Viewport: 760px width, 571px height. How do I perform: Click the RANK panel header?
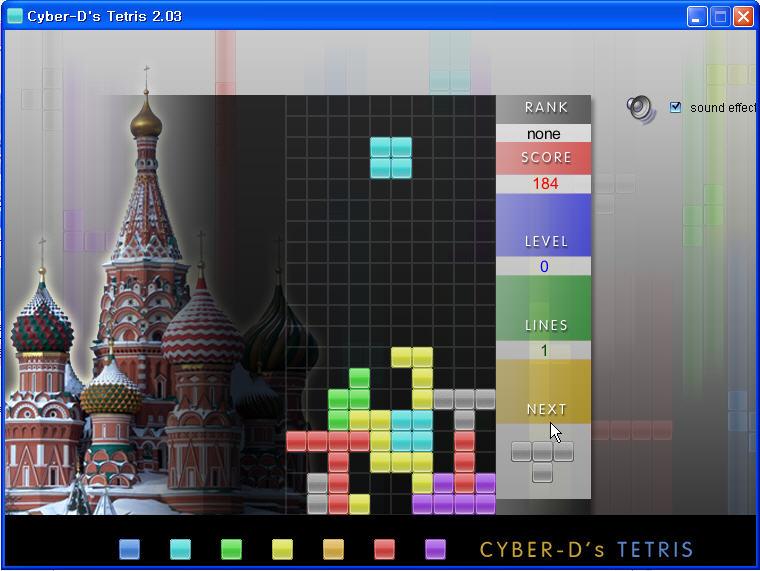click(x=543, y=109)
